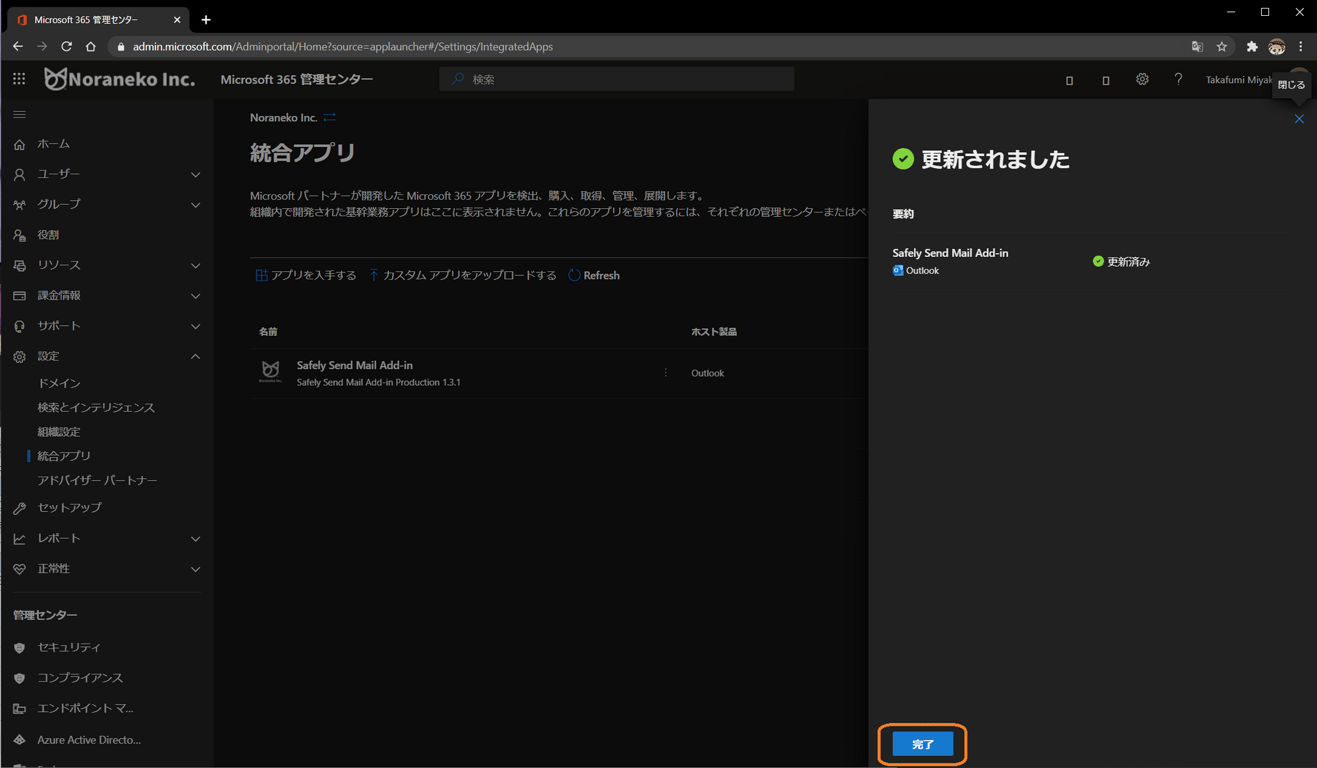Screen dimensions: 1317x768
Task: Click the Resources icon in sidebar
Action: coord(19,265)
